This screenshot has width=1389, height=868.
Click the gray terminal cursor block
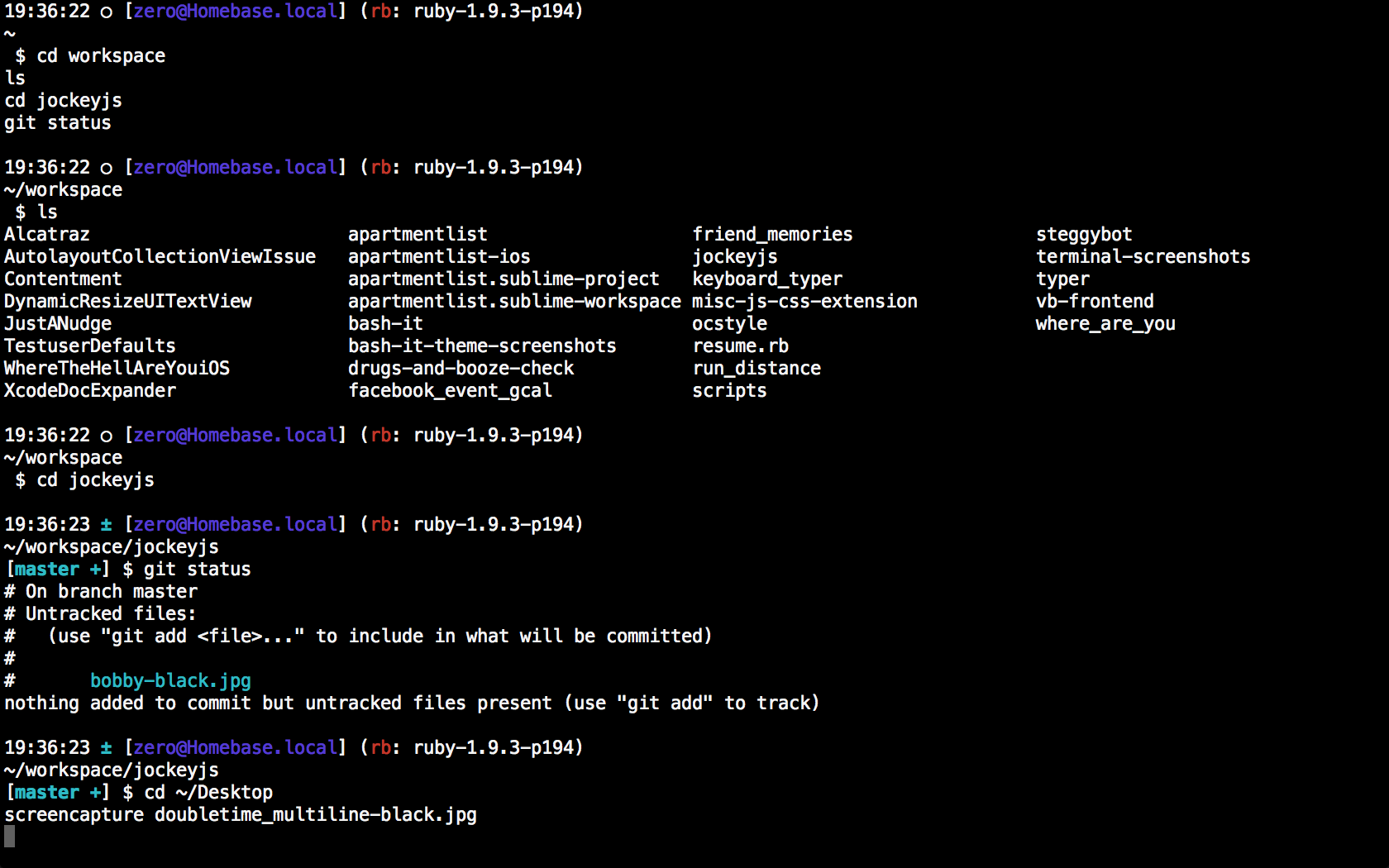pos(10,837)
